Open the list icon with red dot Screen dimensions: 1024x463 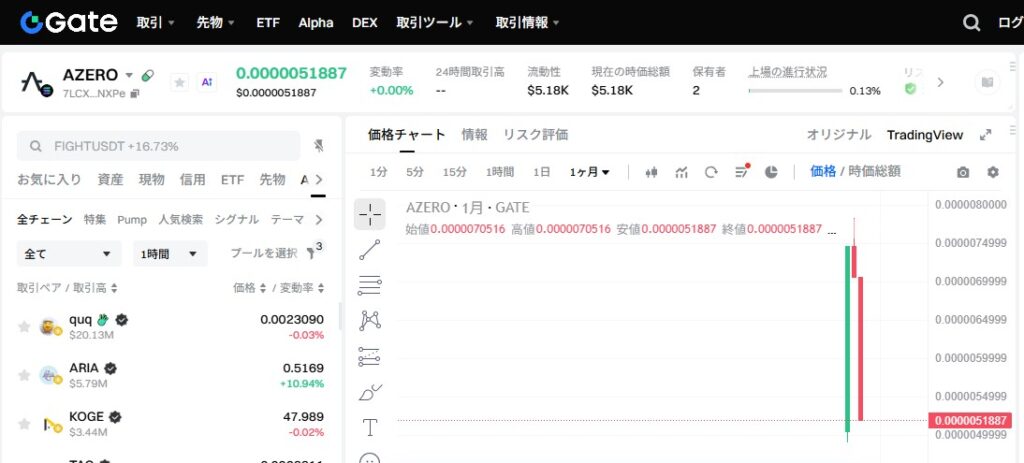click(741, 172)
